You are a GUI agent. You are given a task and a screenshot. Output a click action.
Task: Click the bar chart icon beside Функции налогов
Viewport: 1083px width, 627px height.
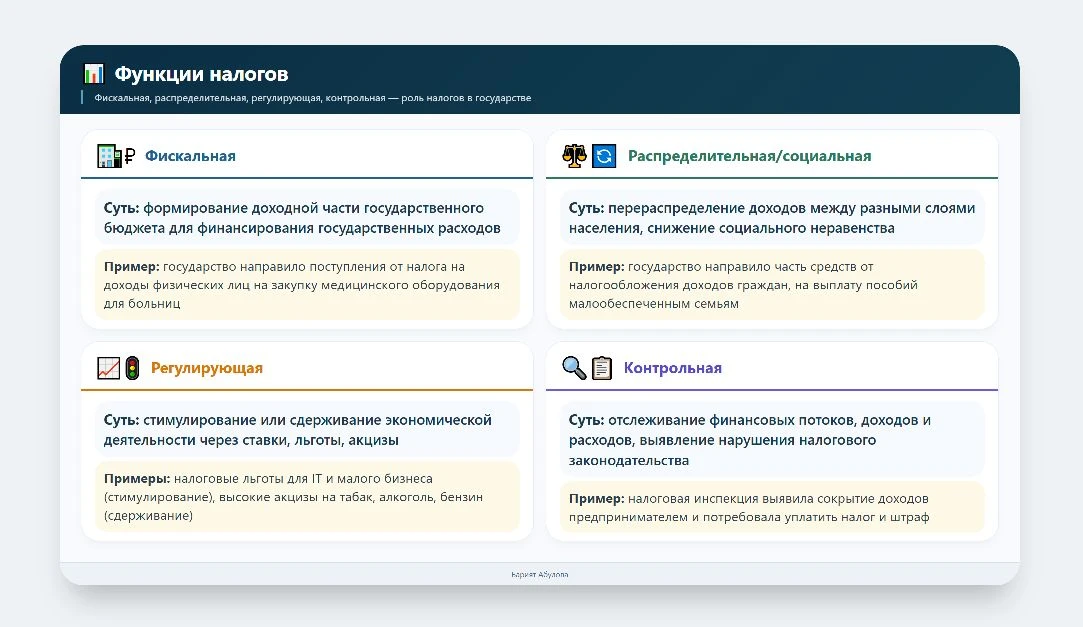pyautogui.click(x=93, y=73)
